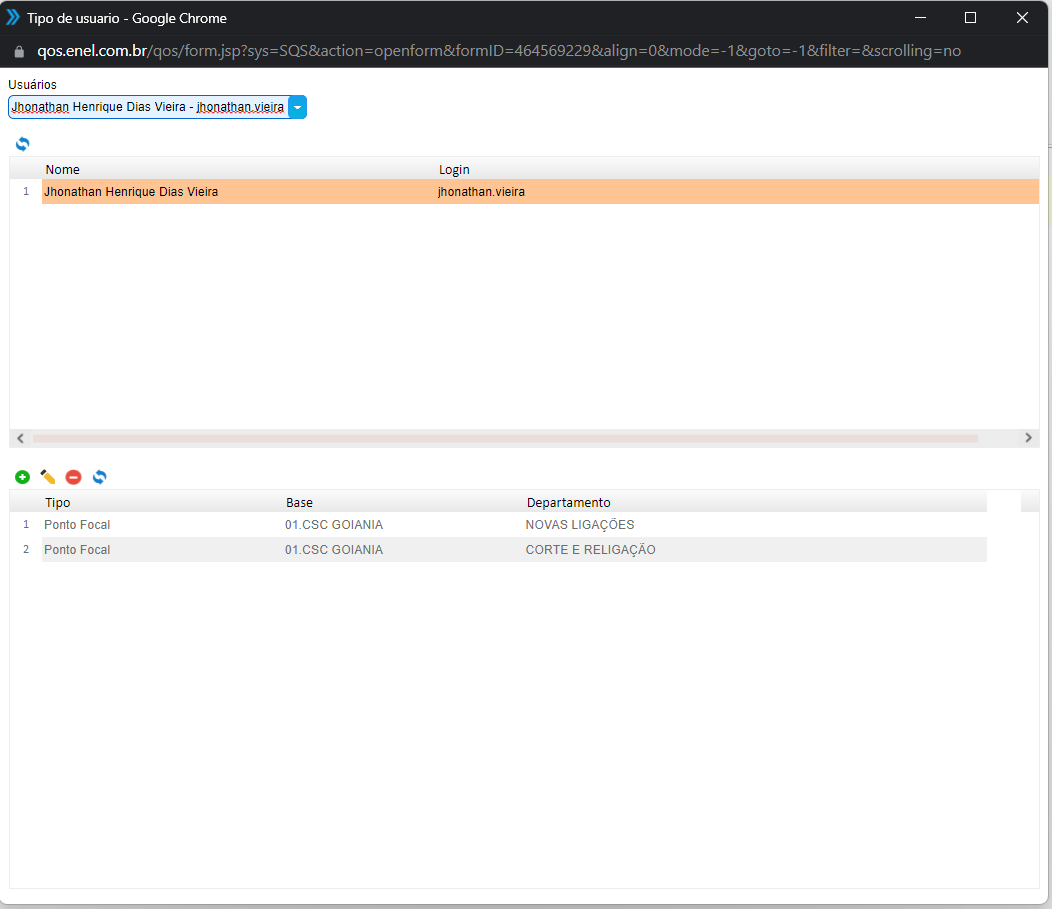Click the Departamento column header

click(568, 502)
